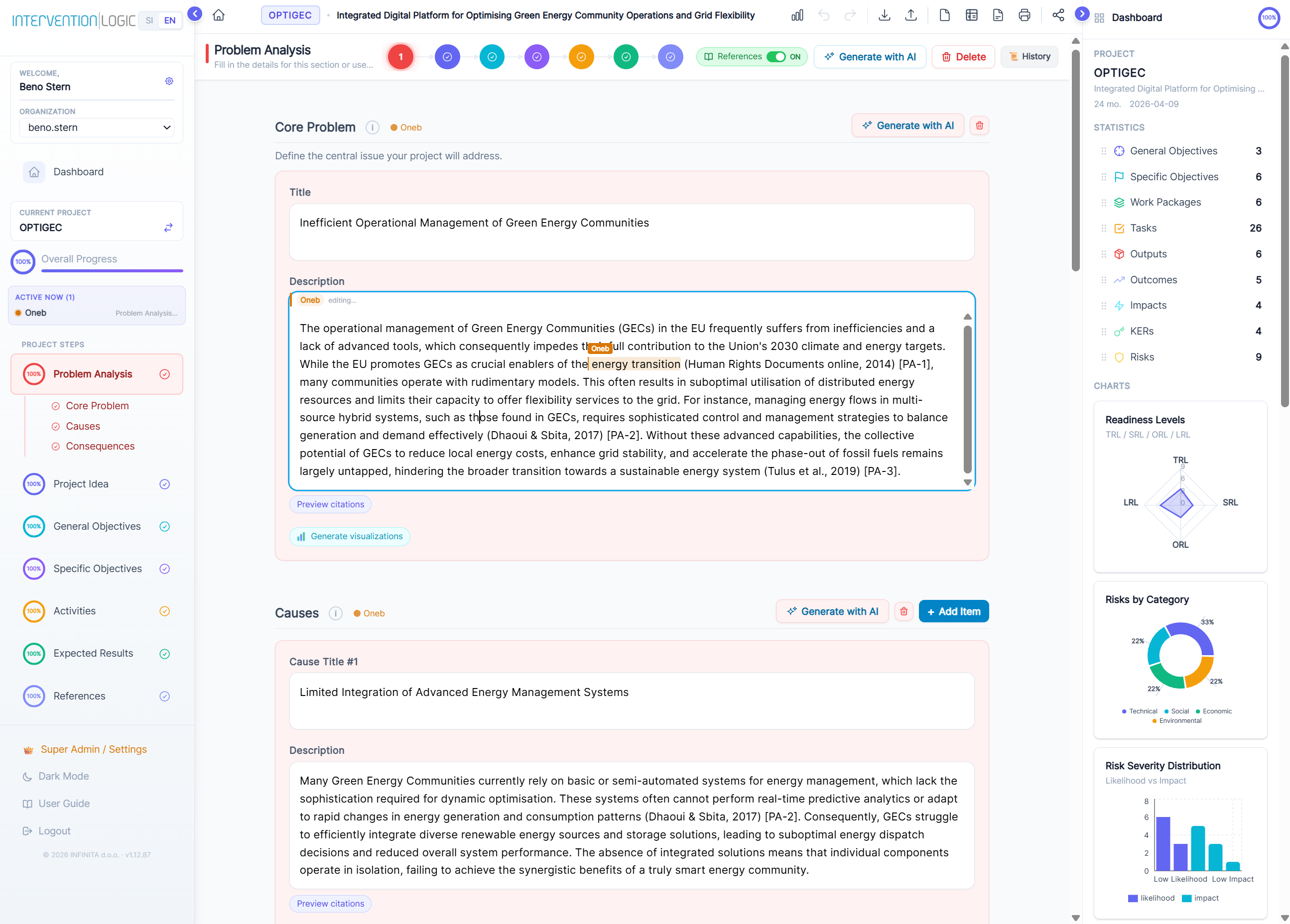The image size is (1290, 924).
Task: Go to the cyan step circle
Action: (492, 57)
